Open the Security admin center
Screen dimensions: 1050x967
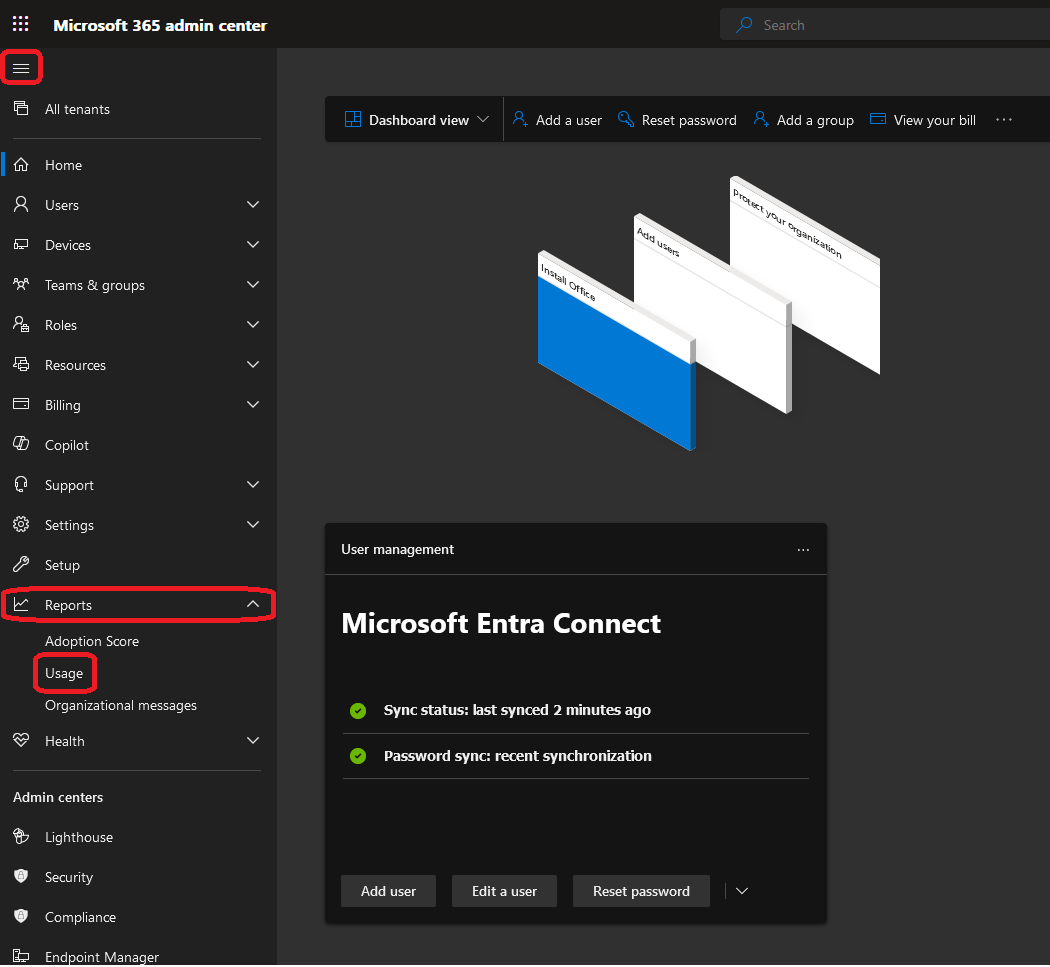click(x=69, y=877)
